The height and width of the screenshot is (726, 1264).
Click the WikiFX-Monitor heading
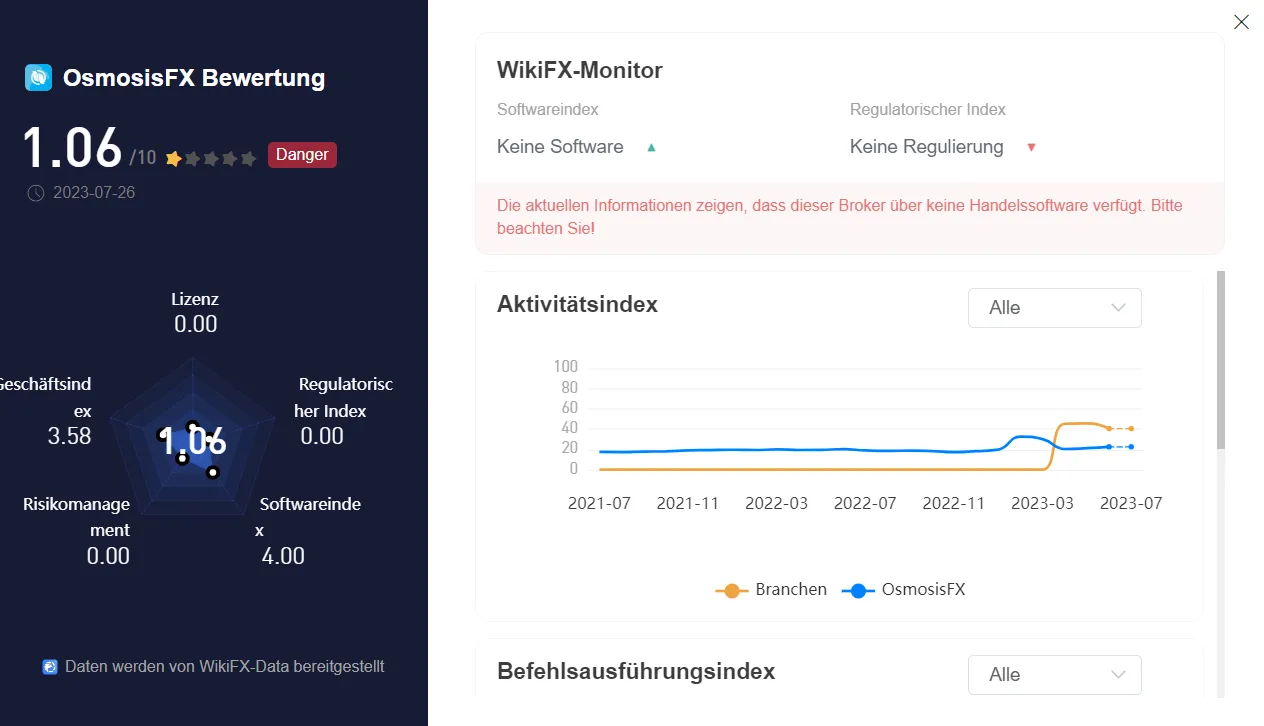tap(580, 70)
